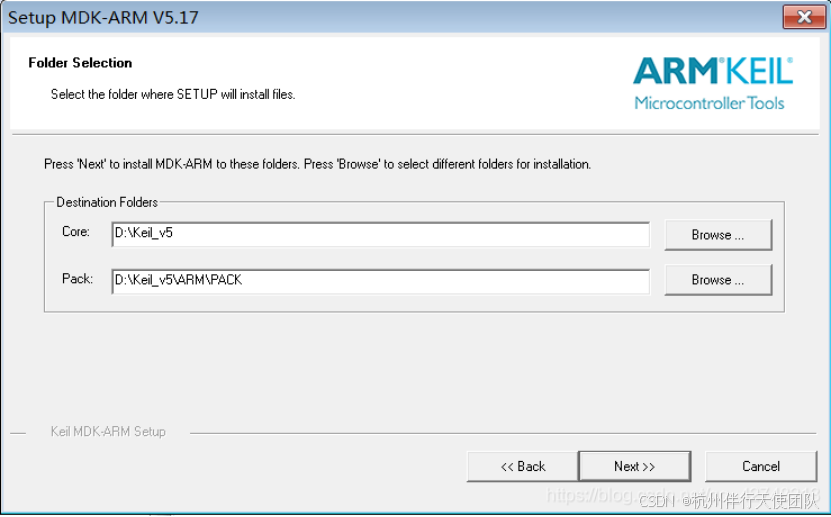Click the Destination Folders group label
Image resolution: width=831 pixels, height=517 pixels.
[x=107, y=202]
